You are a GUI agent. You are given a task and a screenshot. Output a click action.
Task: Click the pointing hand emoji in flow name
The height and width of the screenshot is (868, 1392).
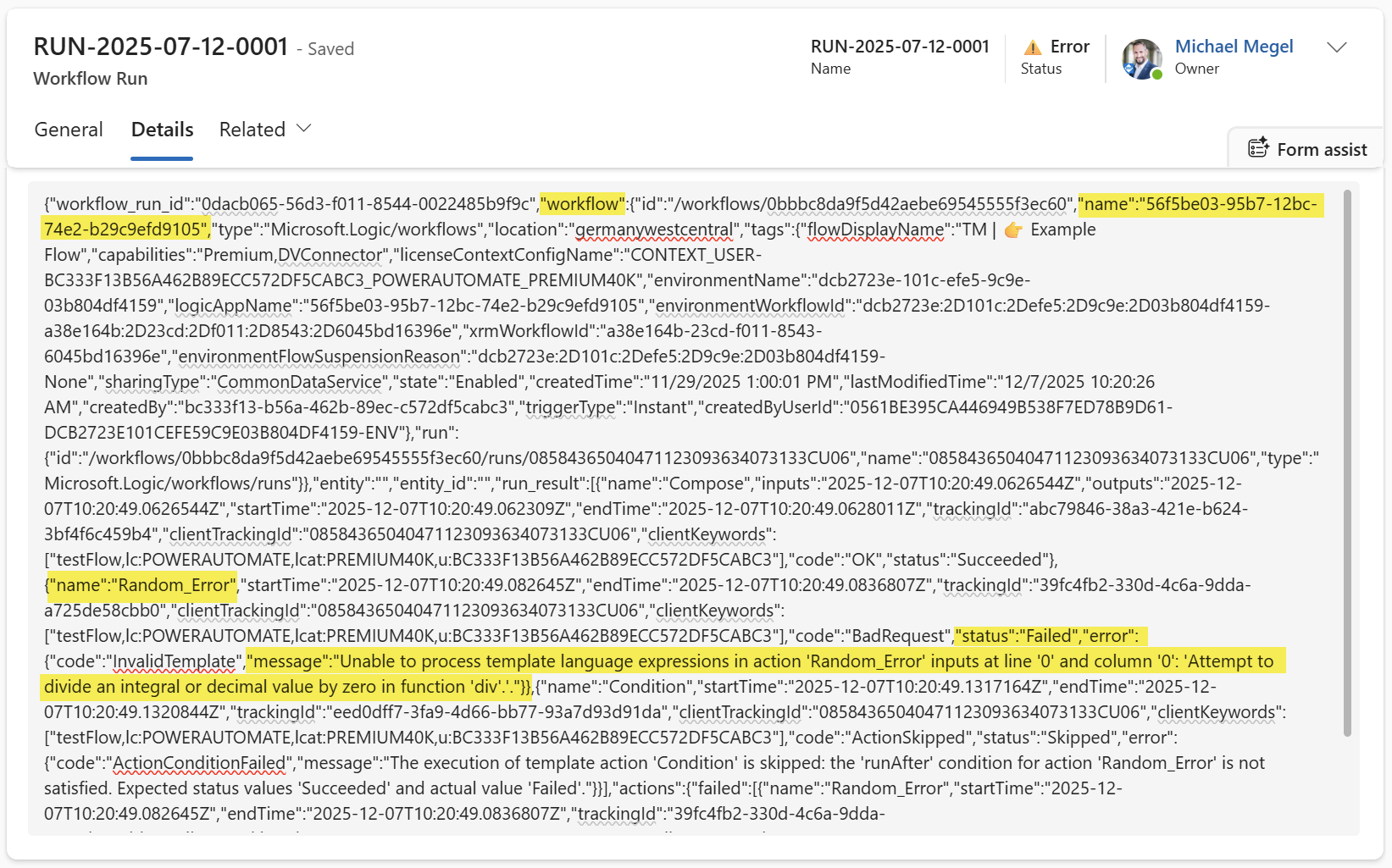pyautogui.click(x=1013, y=230)
